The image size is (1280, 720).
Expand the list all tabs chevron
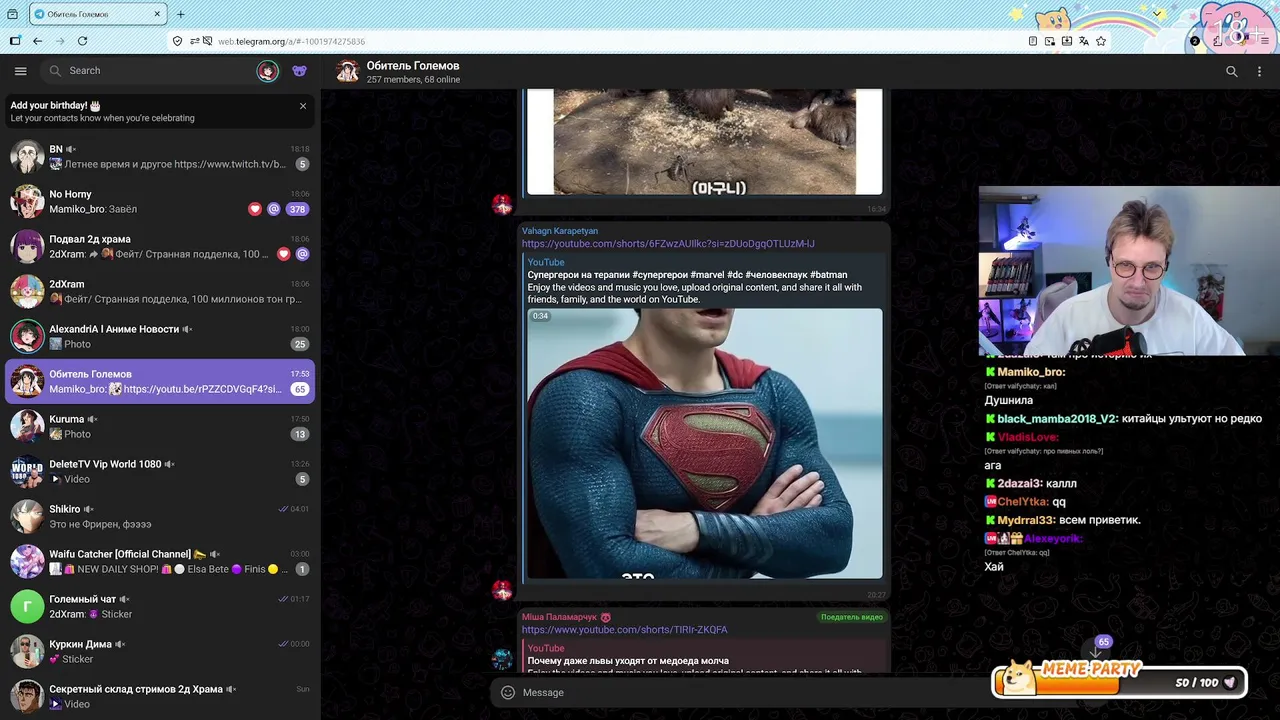[x=1158, y=14]
